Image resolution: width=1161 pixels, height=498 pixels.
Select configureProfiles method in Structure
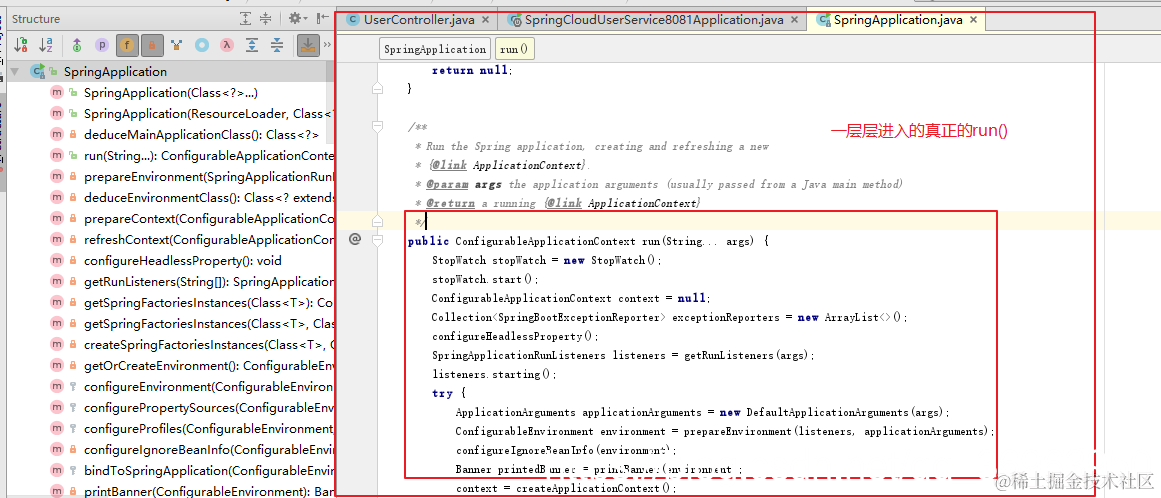pyautogui.click(x=209, y=428)
